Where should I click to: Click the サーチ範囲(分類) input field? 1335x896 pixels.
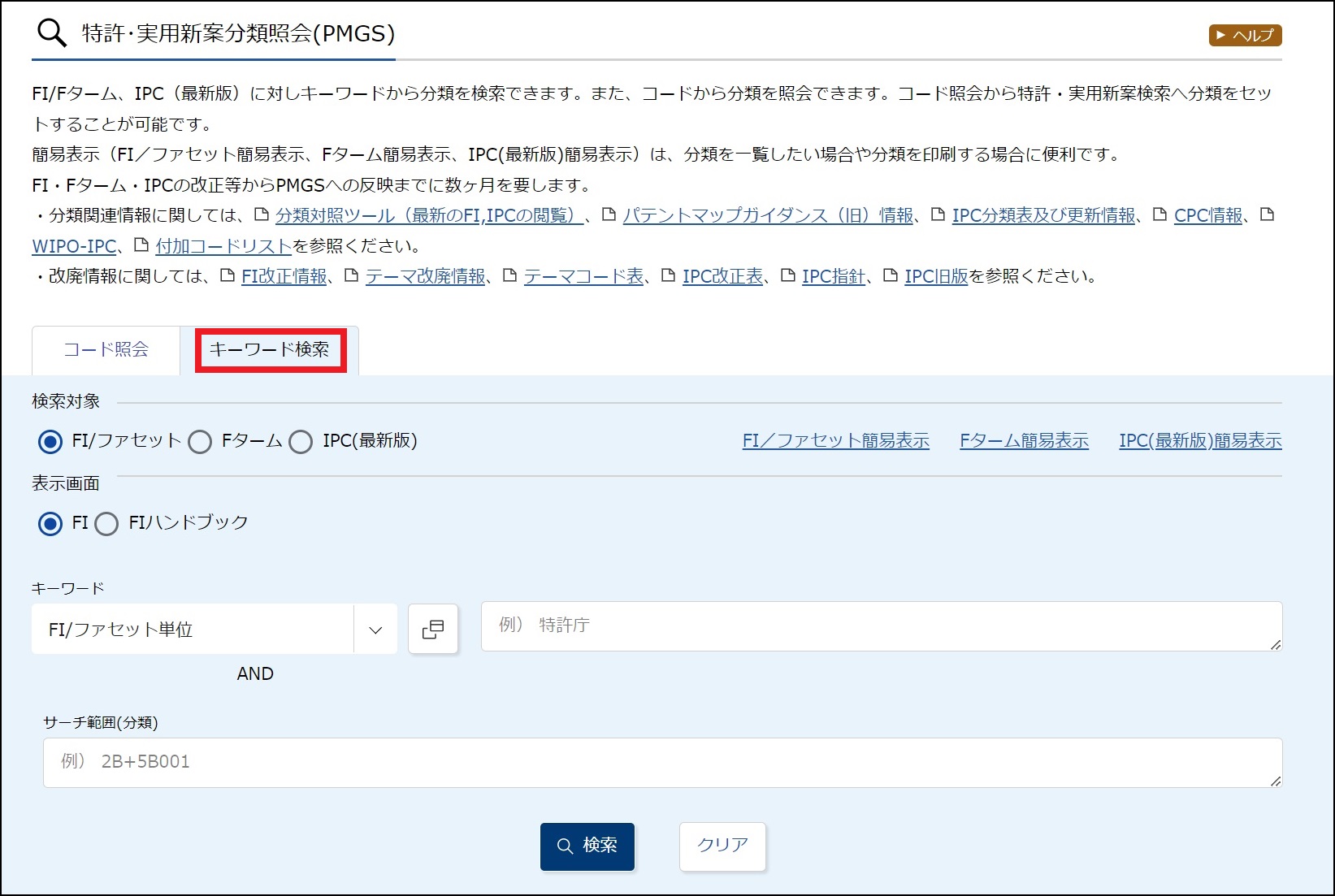[x=662, y=762]
